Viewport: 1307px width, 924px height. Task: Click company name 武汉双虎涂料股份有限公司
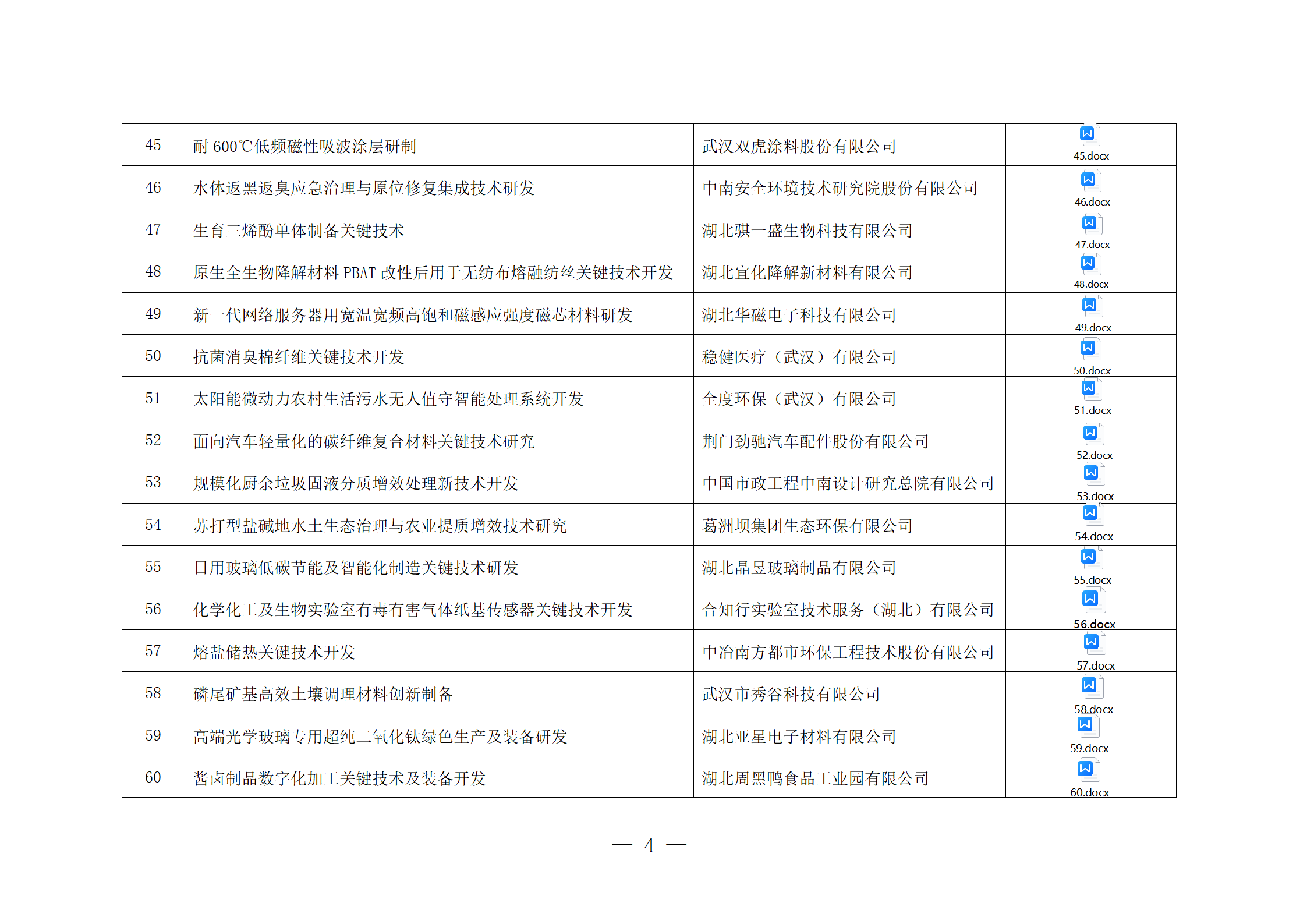799,146
